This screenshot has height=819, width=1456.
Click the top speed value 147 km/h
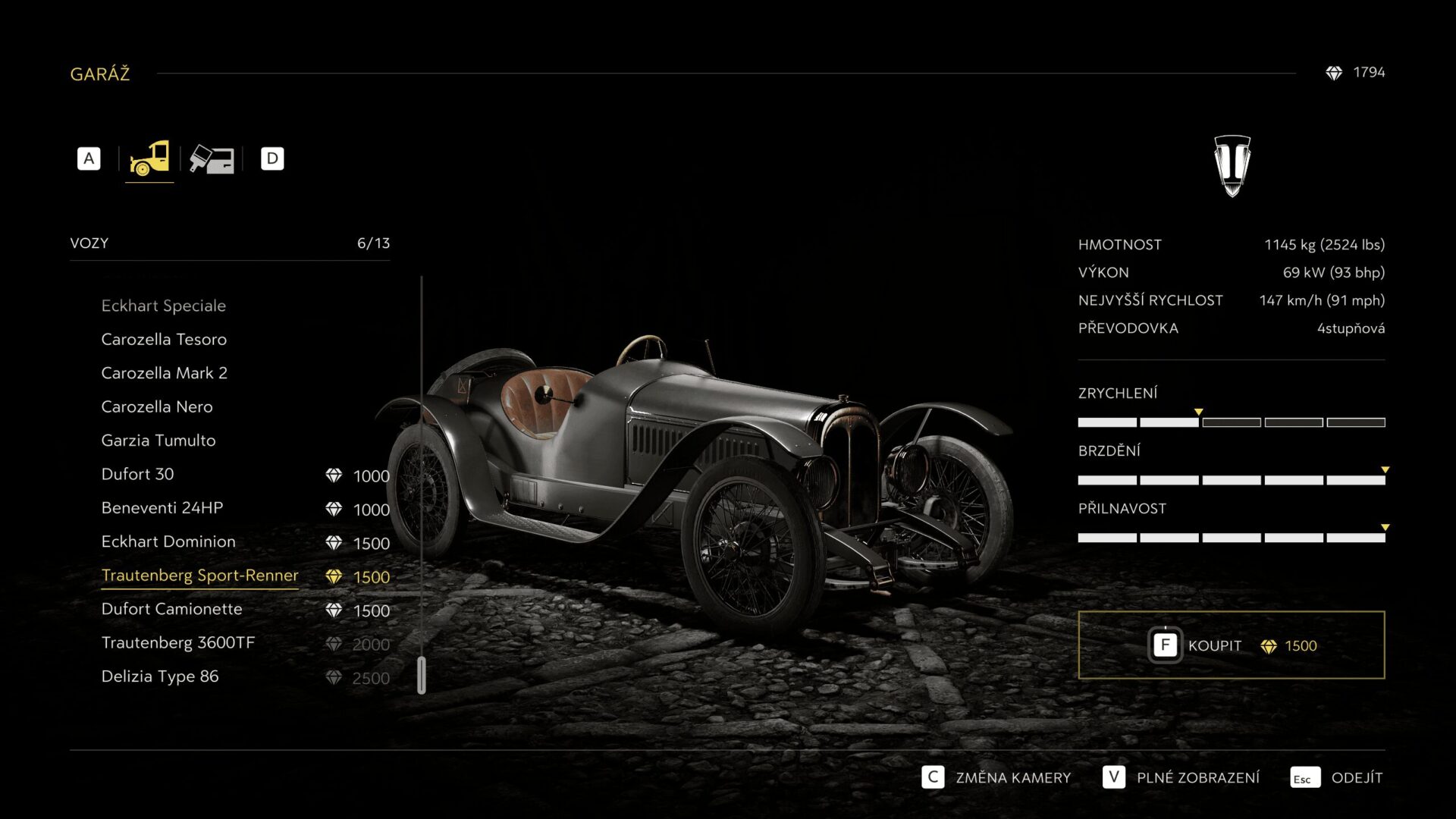point(1322,300)
